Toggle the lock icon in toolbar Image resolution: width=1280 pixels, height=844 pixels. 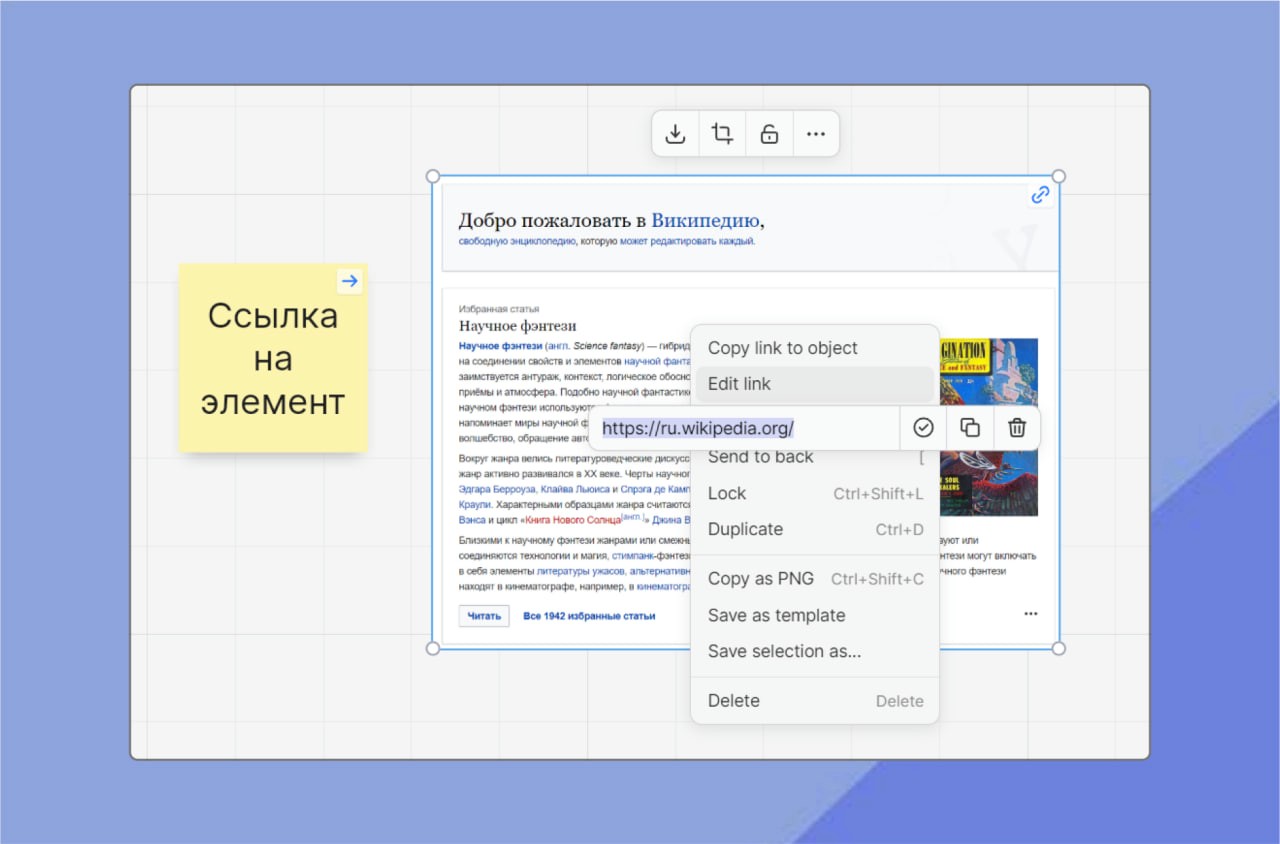(x=769, y=134)
